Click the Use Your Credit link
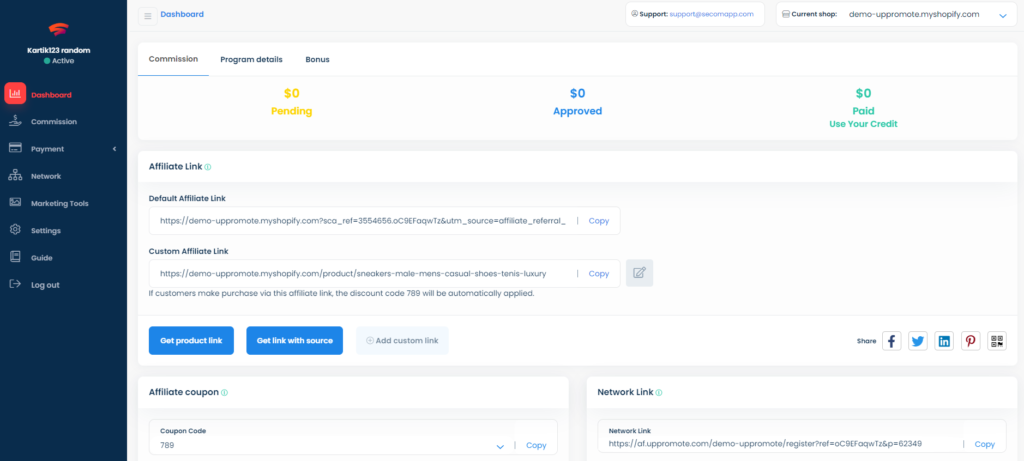Image resolution: width=1024 pixels, height=461 pixels. pyautogui.click(x=863, y=124)
